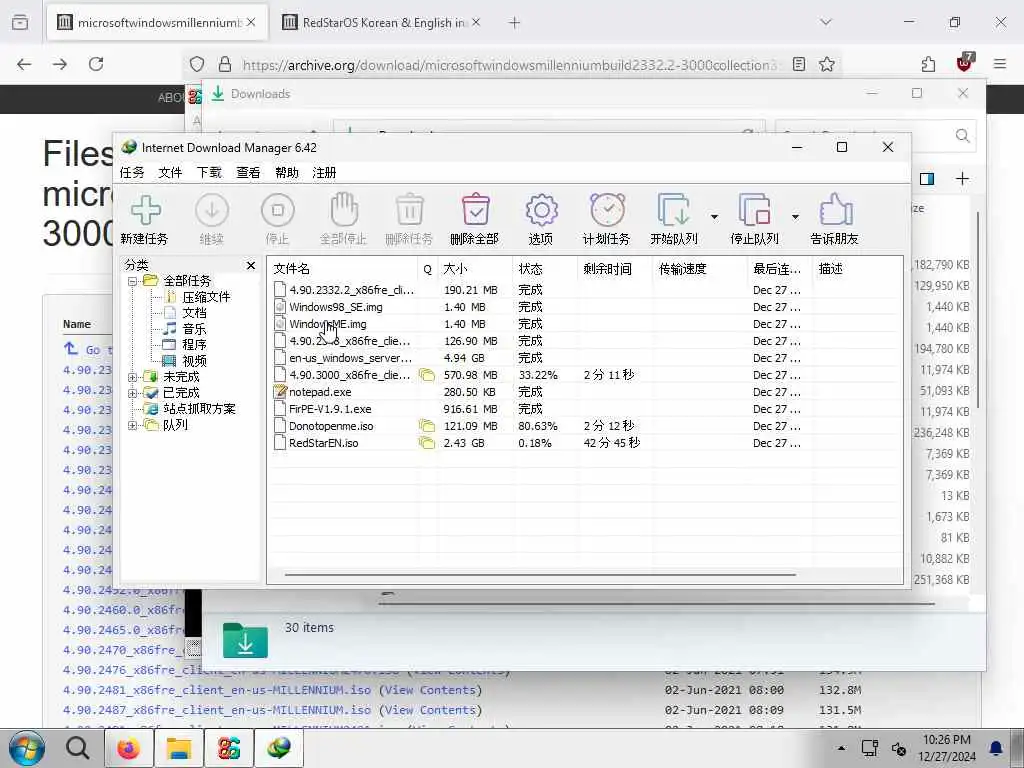Open Firefox from the taskbar
This screenshot has height=768, width=1024.
pos(128,748)
